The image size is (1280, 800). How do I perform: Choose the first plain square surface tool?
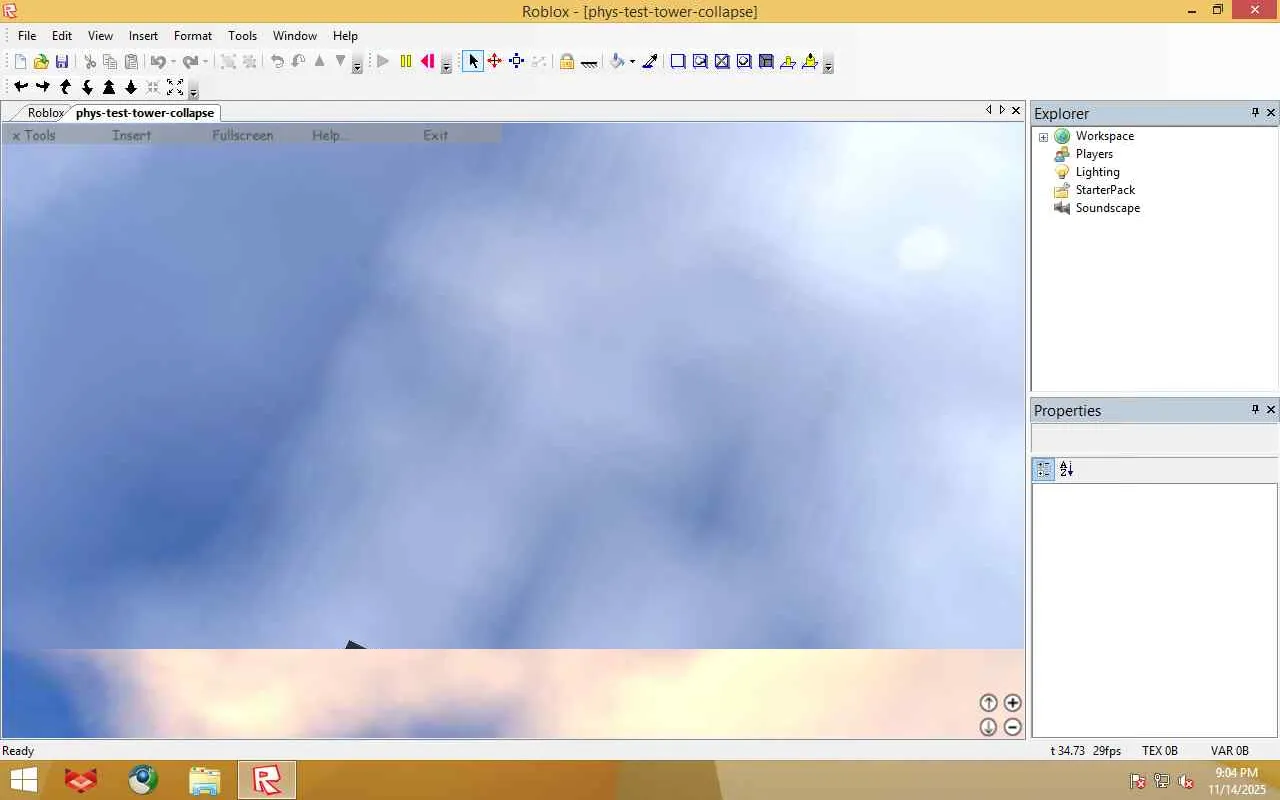(x=678, y=62)
